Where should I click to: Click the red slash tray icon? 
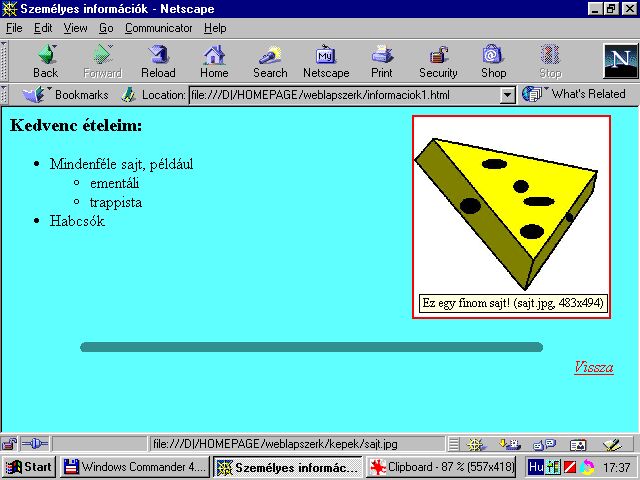pyautogui.click(x=570, y=467)
